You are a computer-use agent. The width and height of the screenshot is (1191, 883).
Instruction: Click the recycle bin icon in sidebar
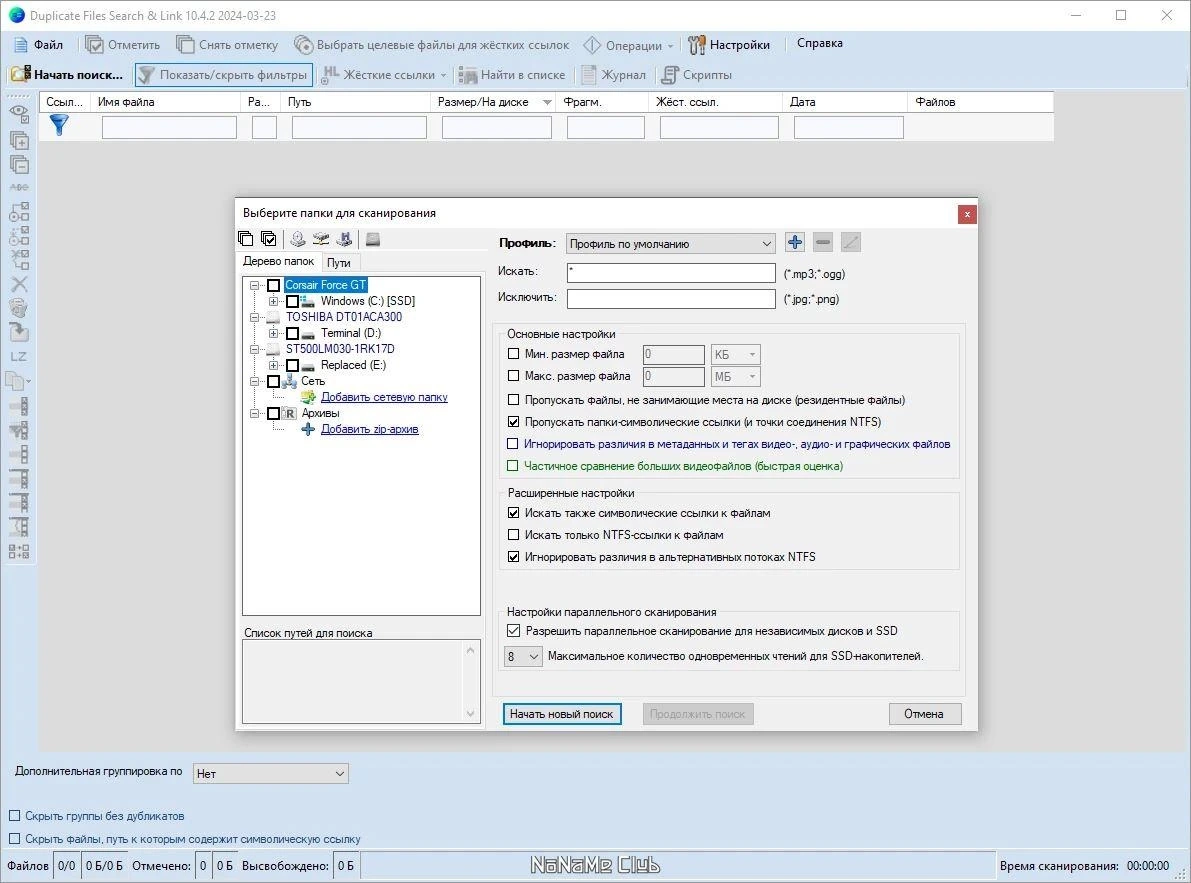pyautogui.click(x=19, y=307)
